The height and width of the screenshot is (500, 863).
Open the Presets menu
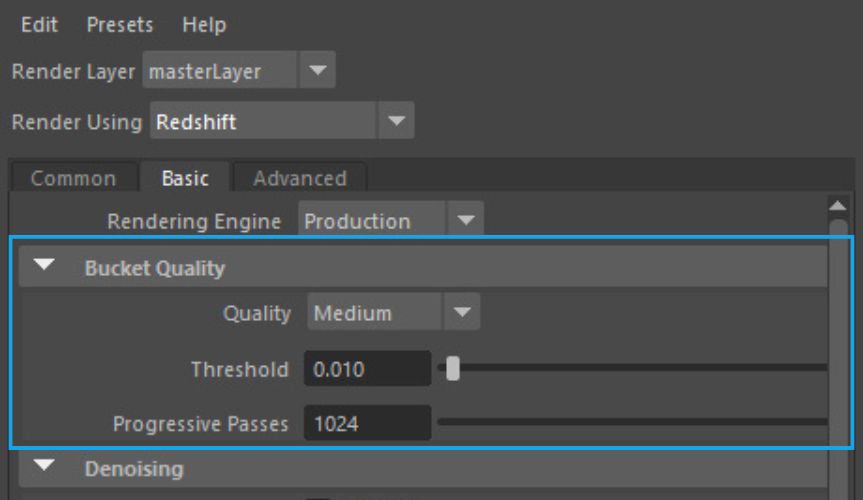(x=120, y=24)
